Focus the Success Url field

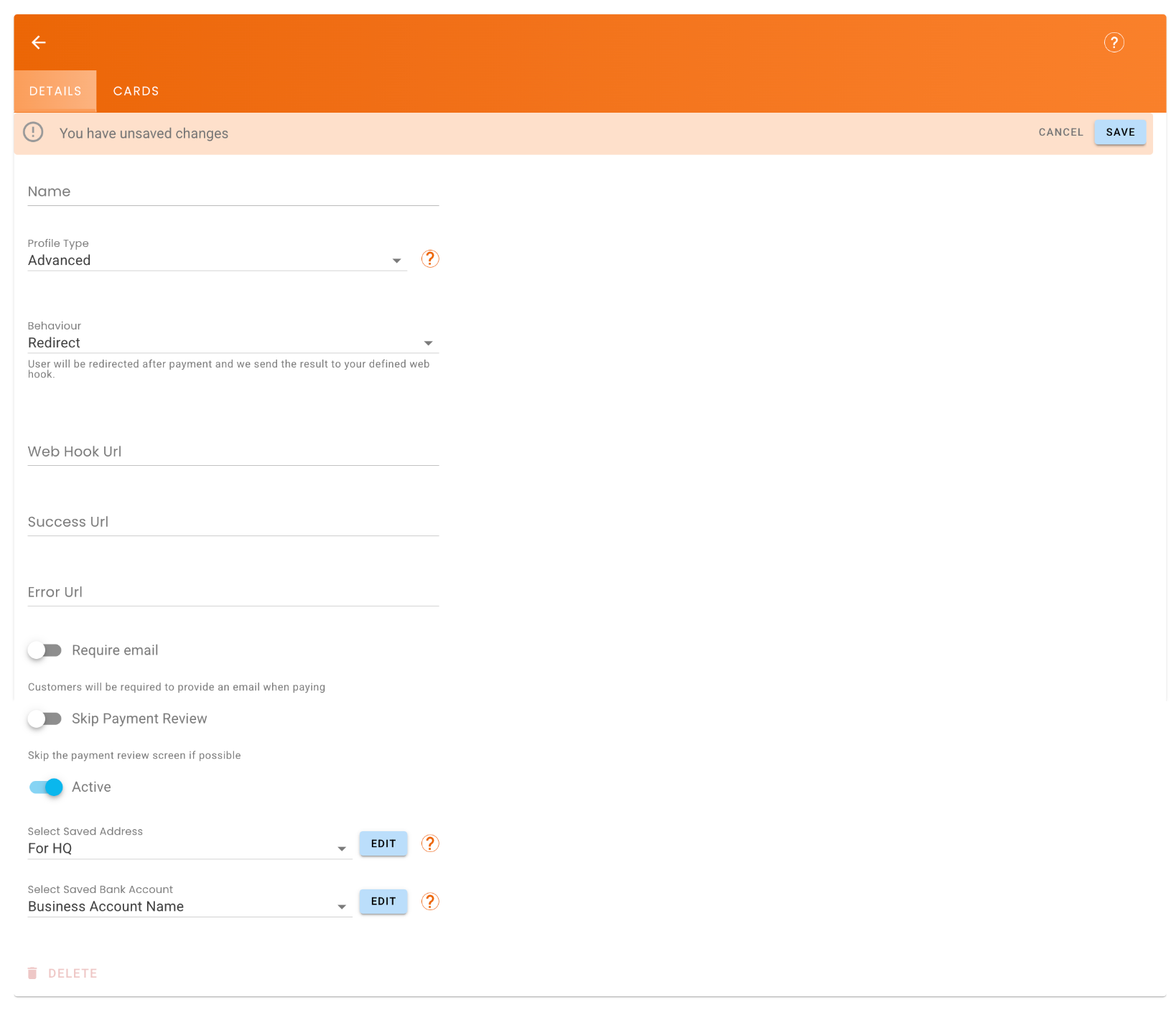coord(233,522)
